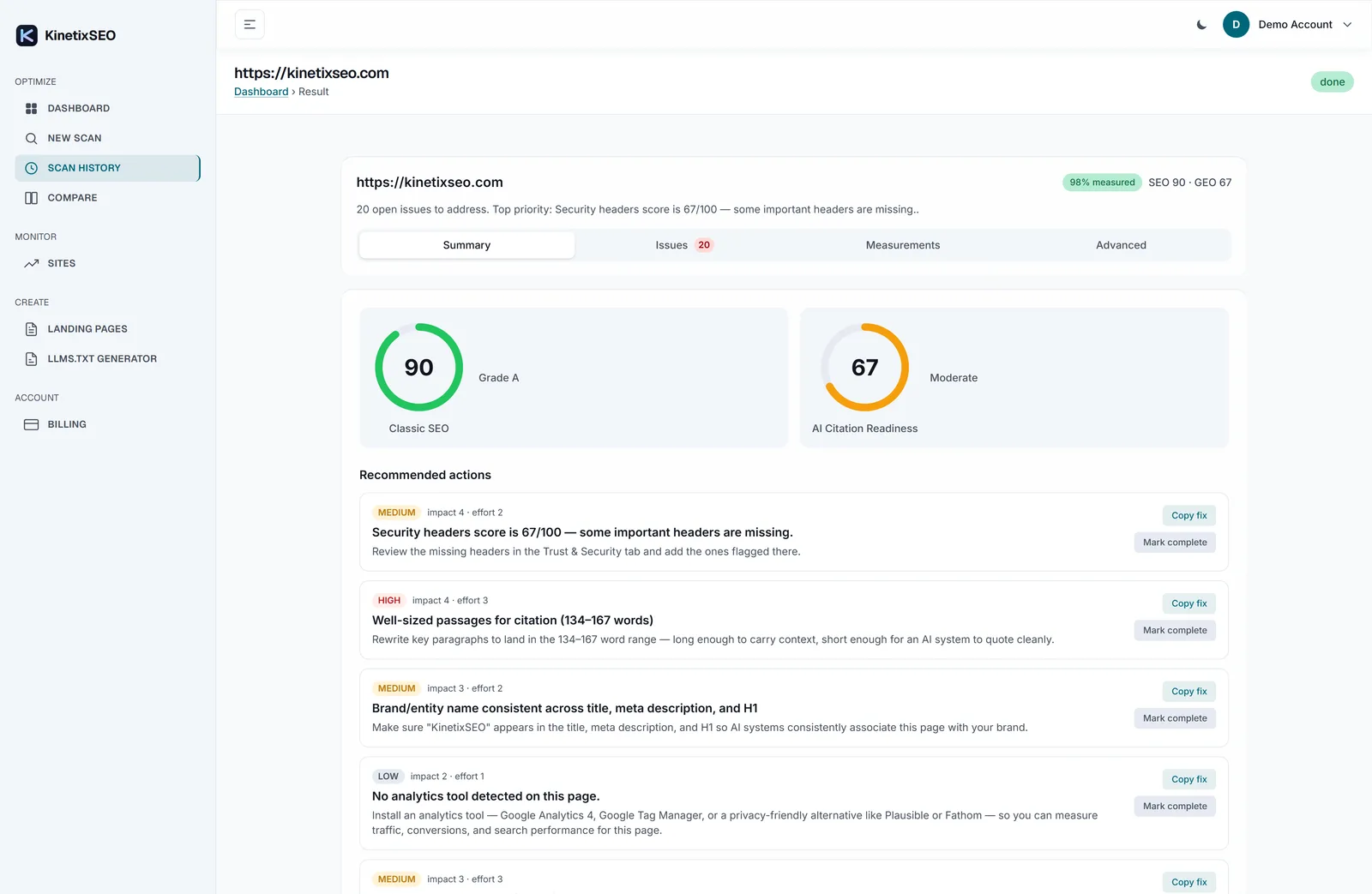Click the page title https://kinetixseo.com header

tap(311, 73)
